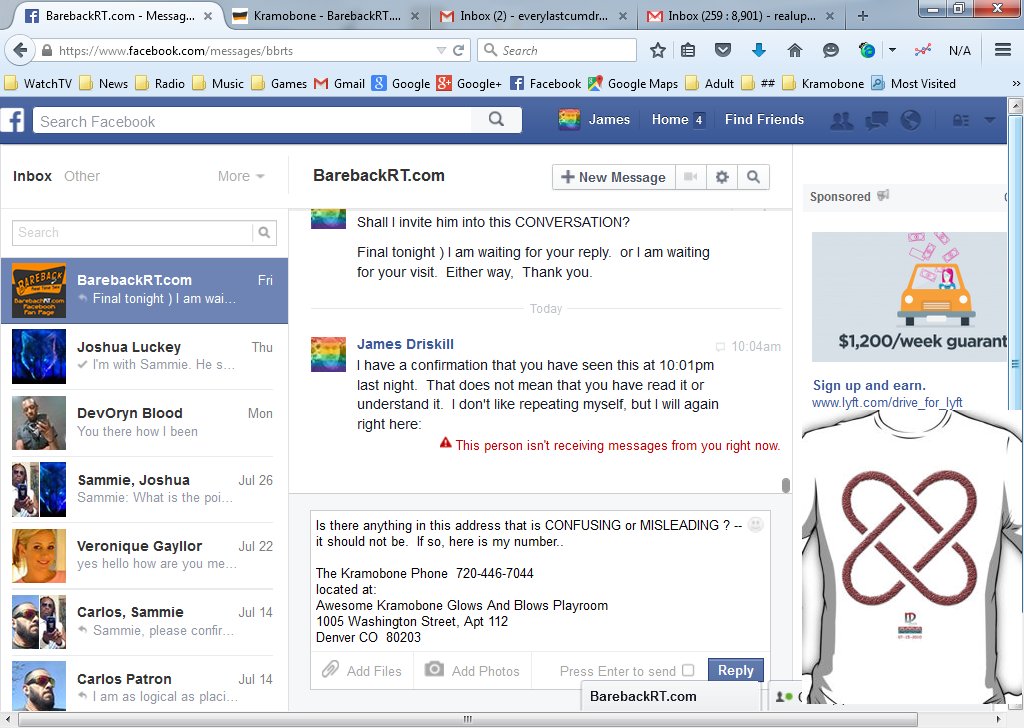Open the Messages icon in Facebook header
Viewport: 1024px width, 728px height.
point(876,120)
